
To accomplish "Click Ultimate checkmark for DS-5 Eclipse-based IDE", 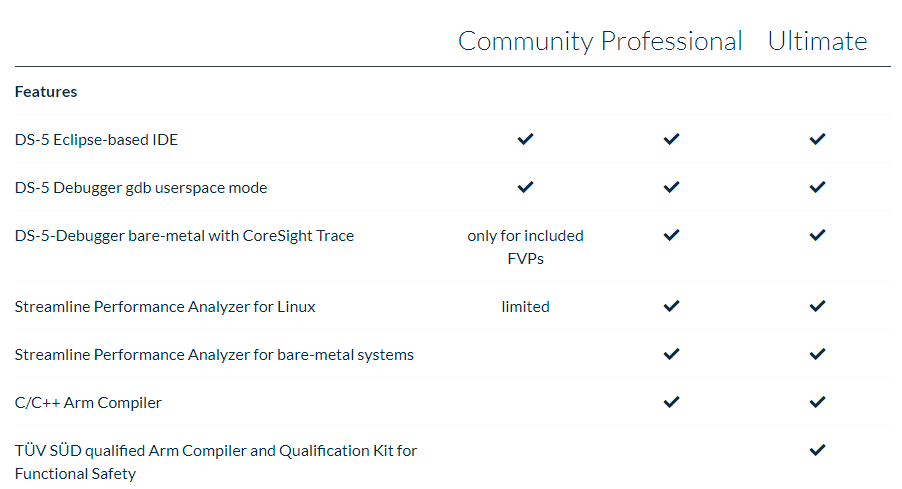I will 817,139.
